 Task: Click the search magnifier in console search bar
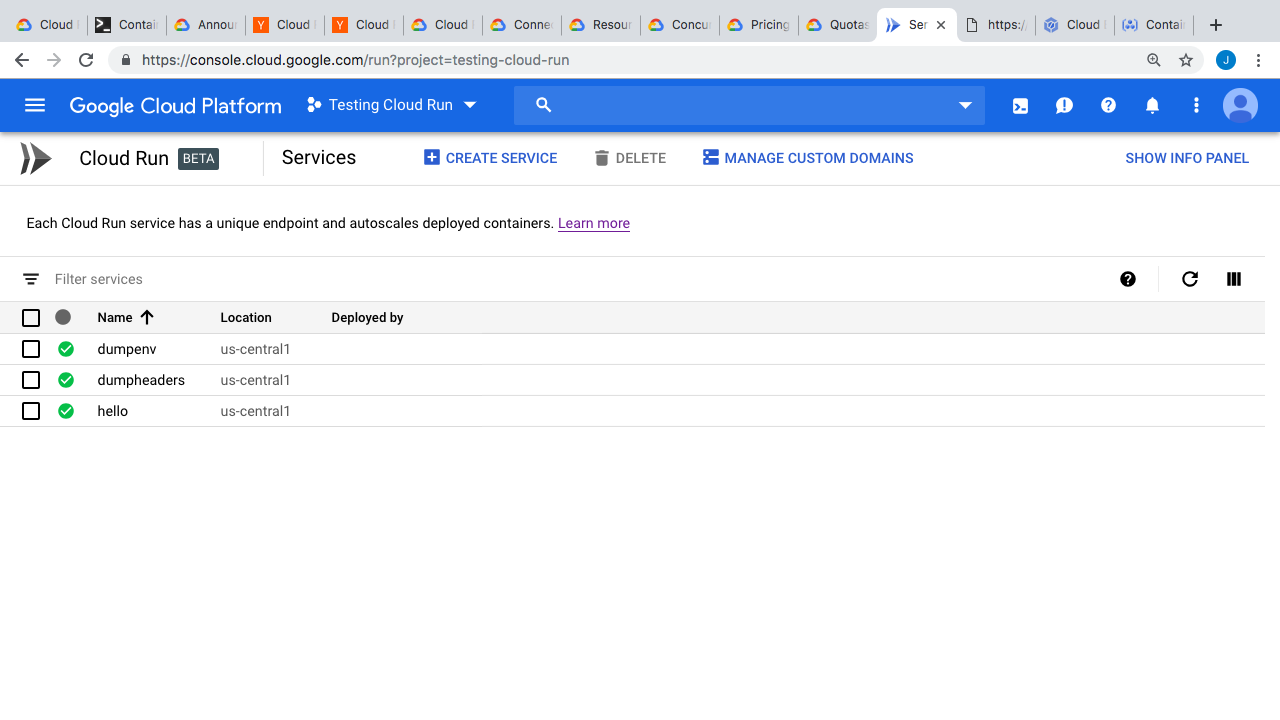point(543,105)
